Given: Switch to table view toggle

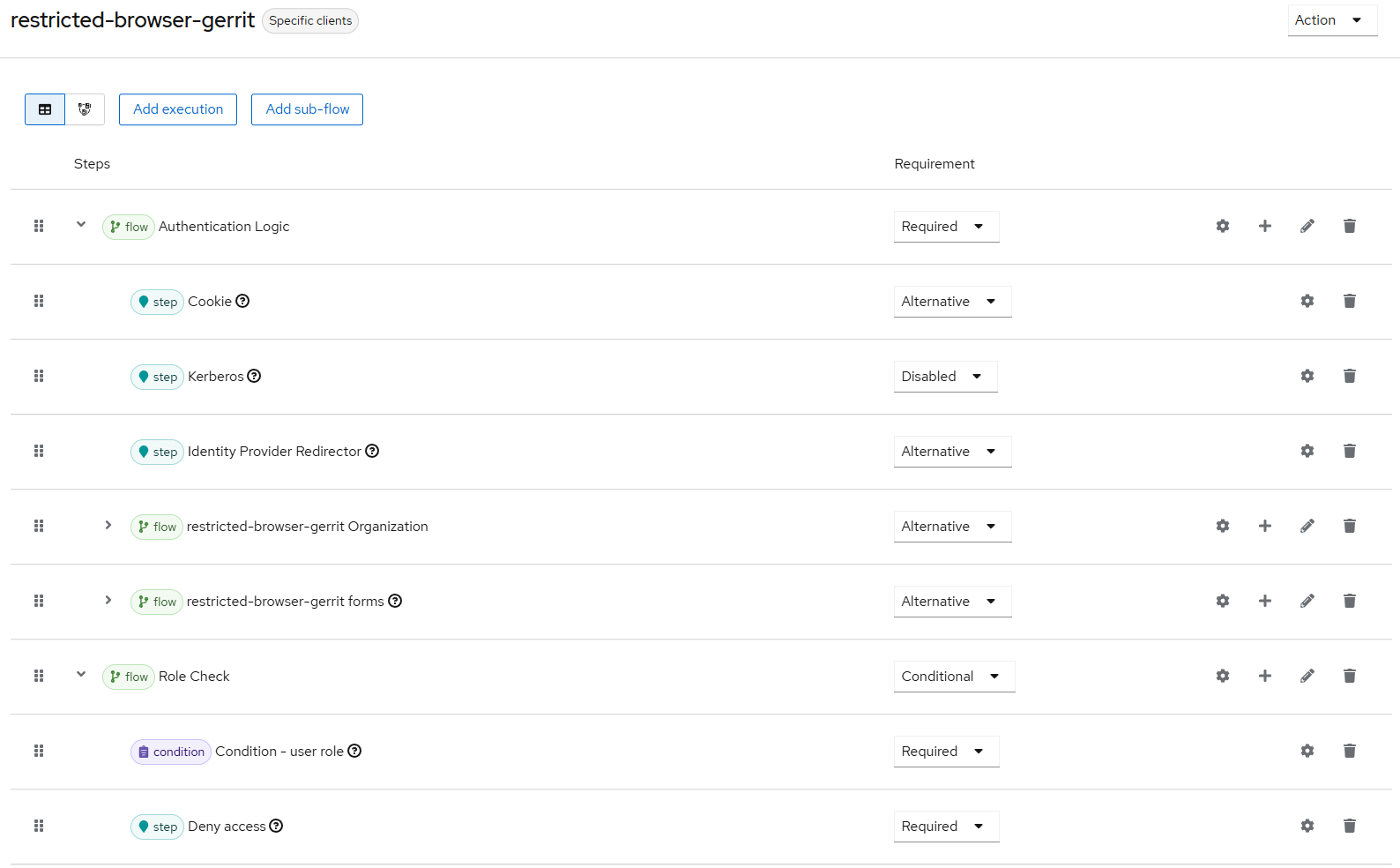Looking at the screenshot, I should [x=45, y=109].
